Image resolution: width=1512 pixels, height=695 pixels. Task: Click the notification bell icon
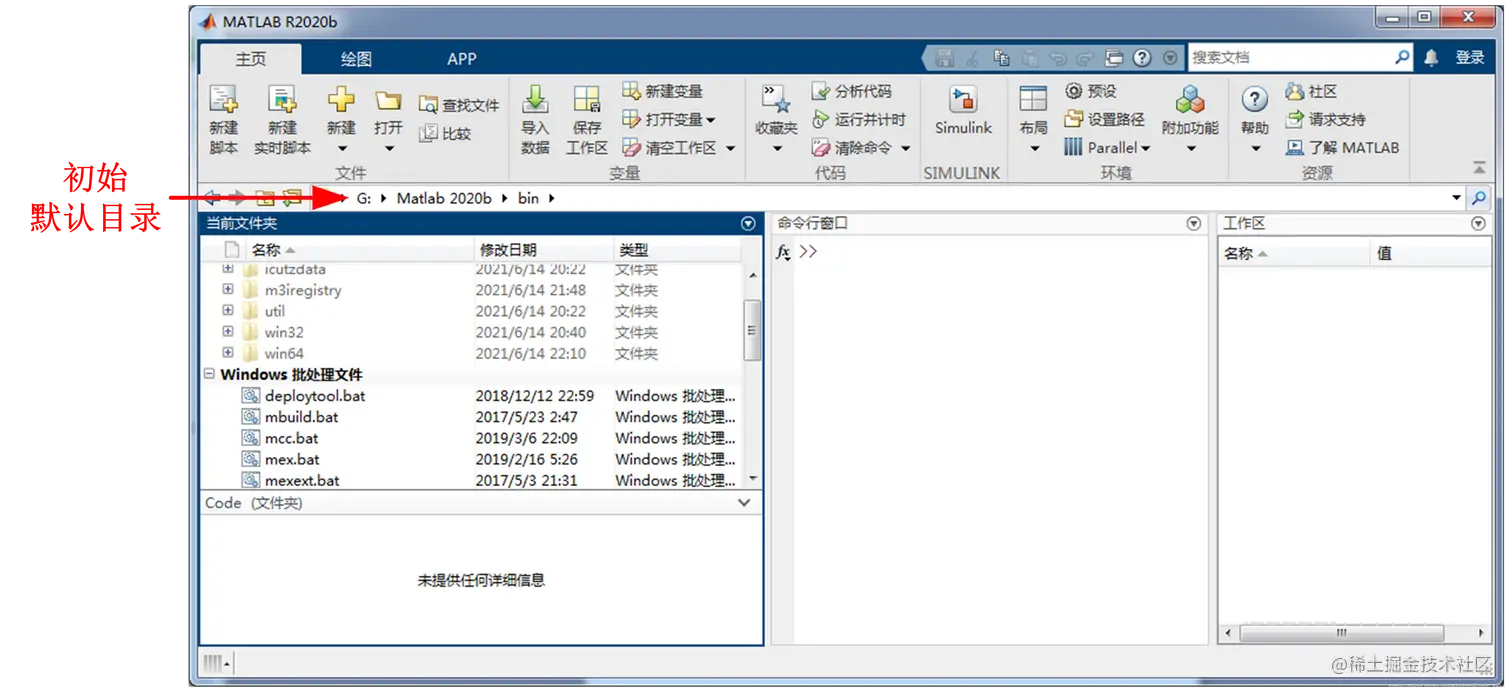pos(1431,58)
